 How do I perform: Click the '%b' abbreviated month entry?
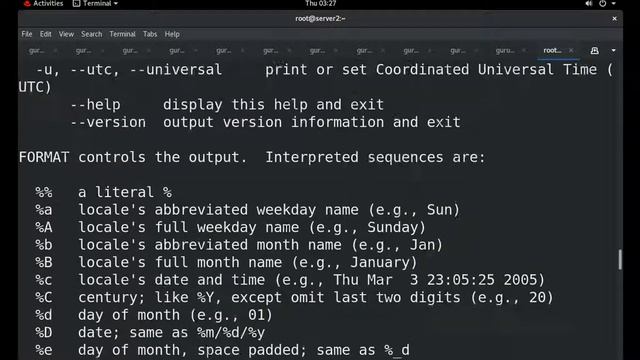[x=239, y=245]
